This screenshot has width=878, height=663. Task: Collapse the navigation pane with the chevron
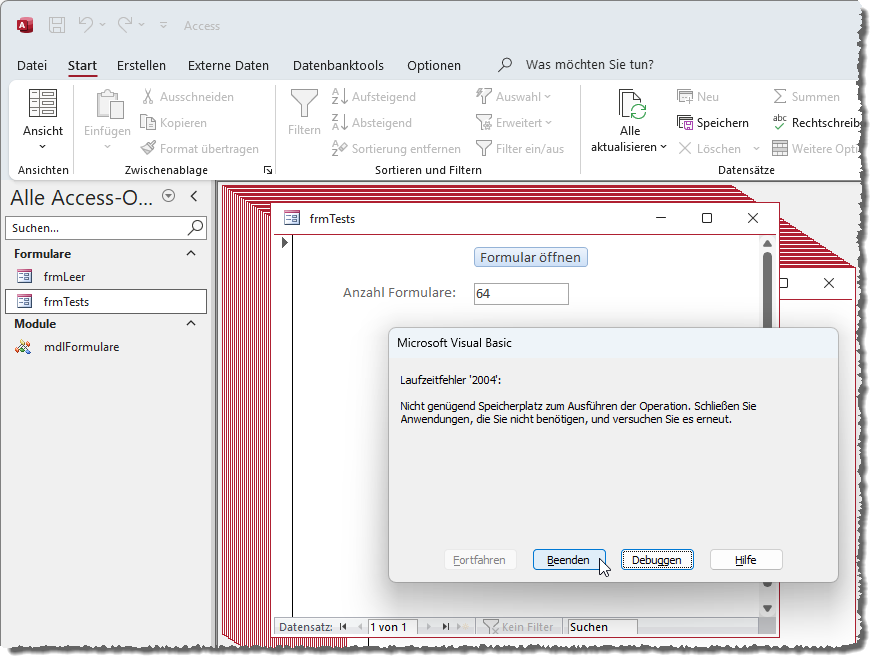(194, 197)
